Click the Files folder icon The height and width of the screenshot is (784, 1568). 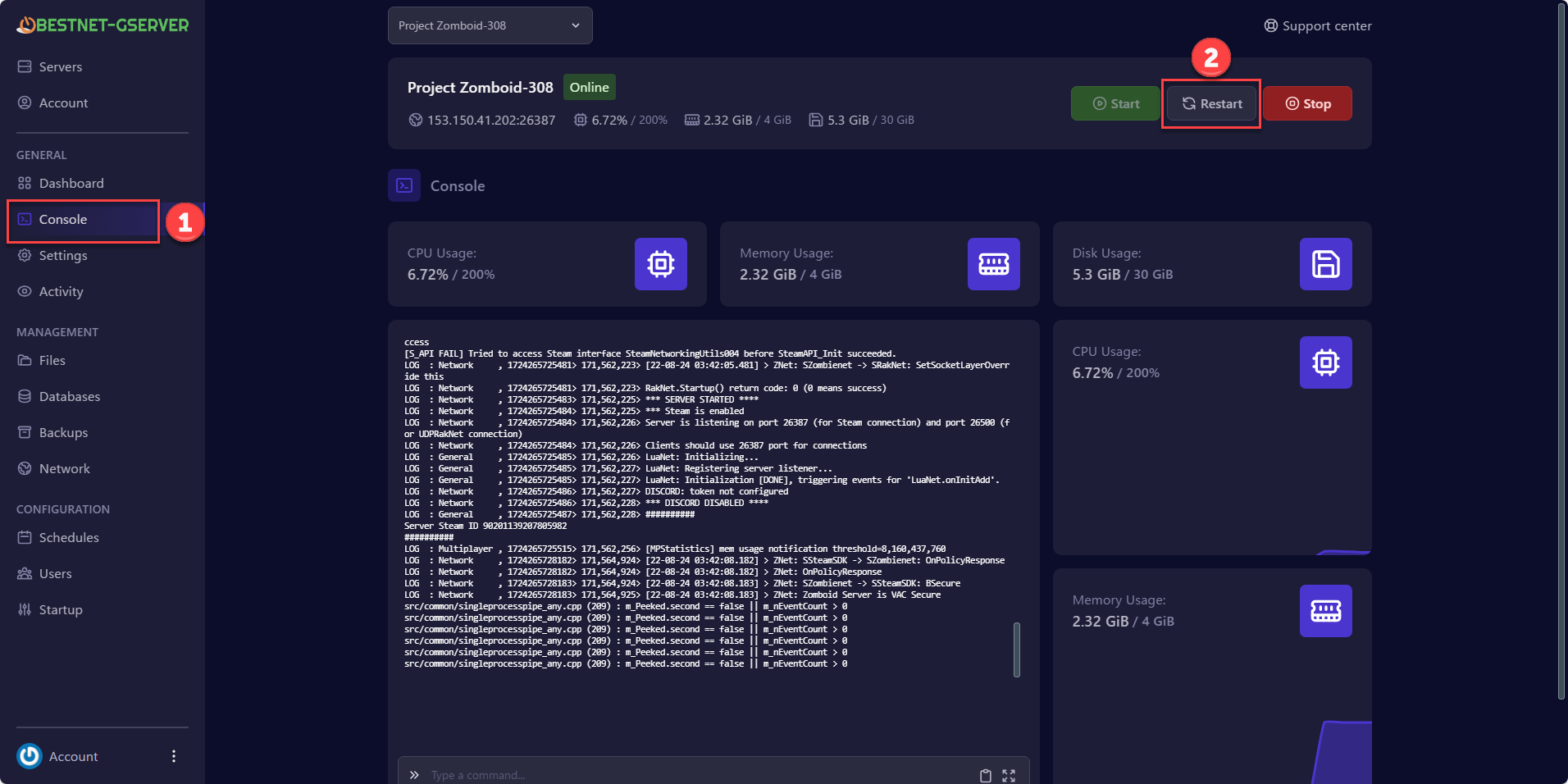coord(25,360)
